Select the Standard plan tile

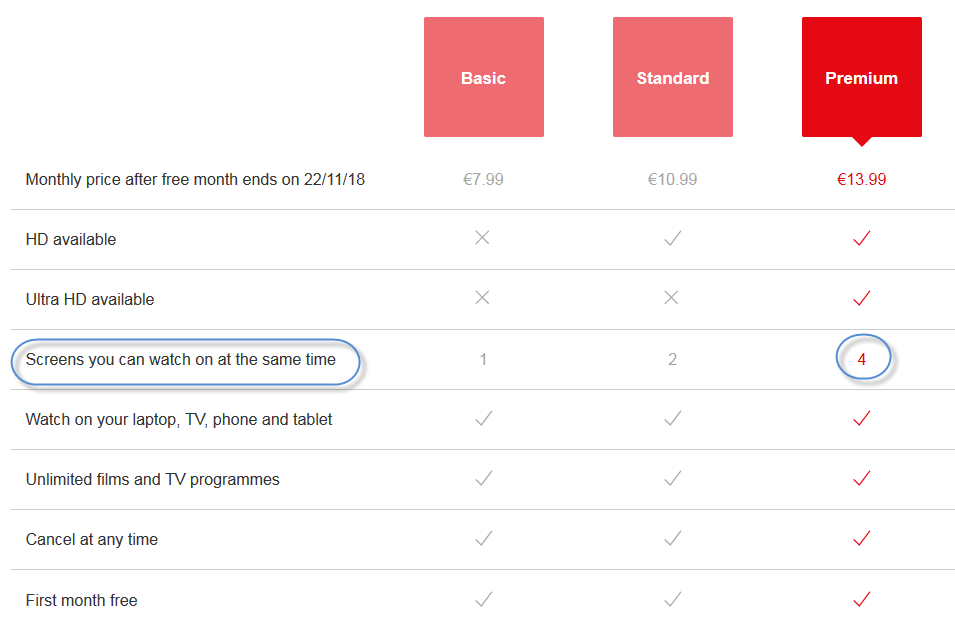point(672,77)
